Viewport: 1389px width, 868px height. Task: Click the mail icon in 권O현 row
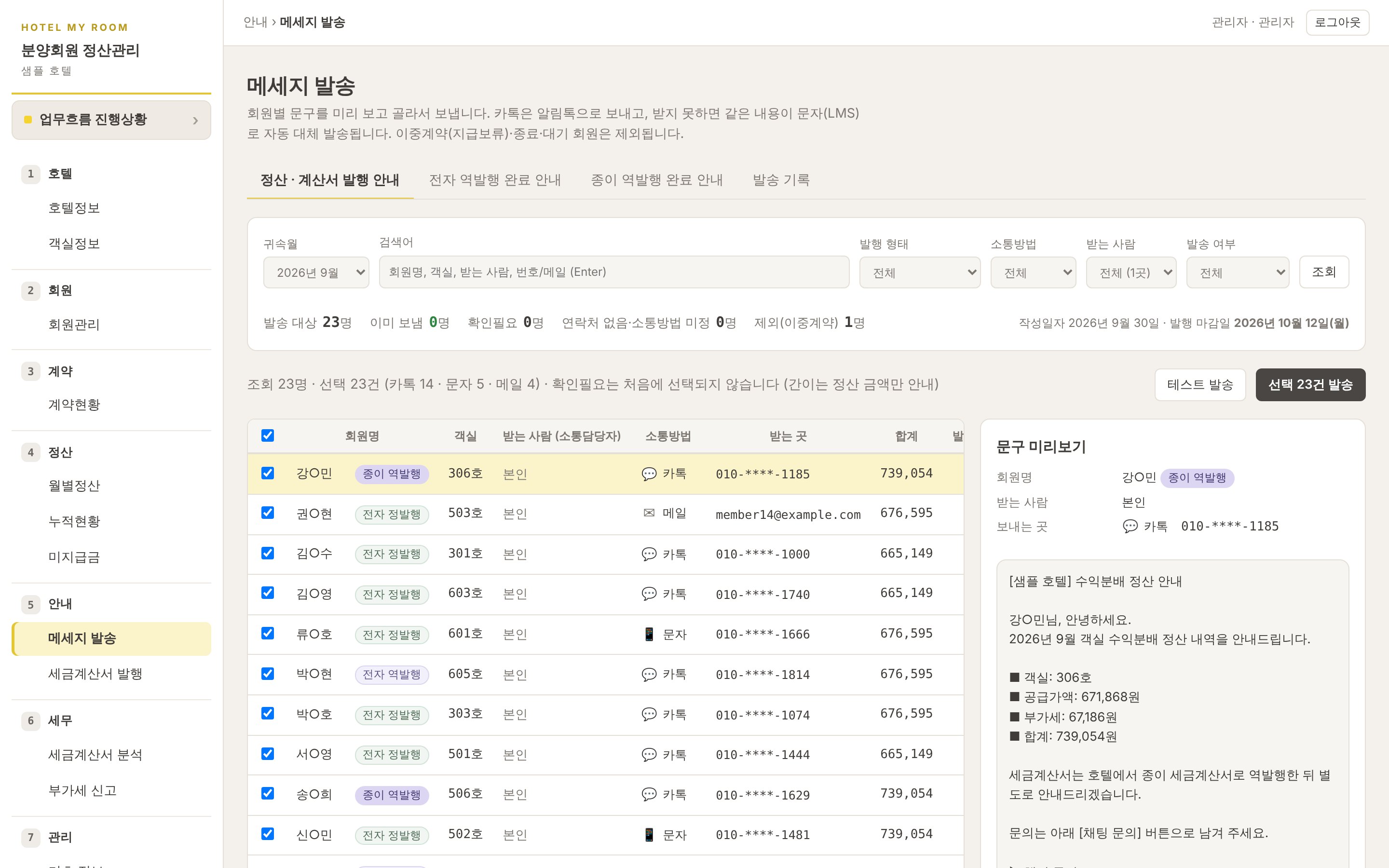pos(649,513)
